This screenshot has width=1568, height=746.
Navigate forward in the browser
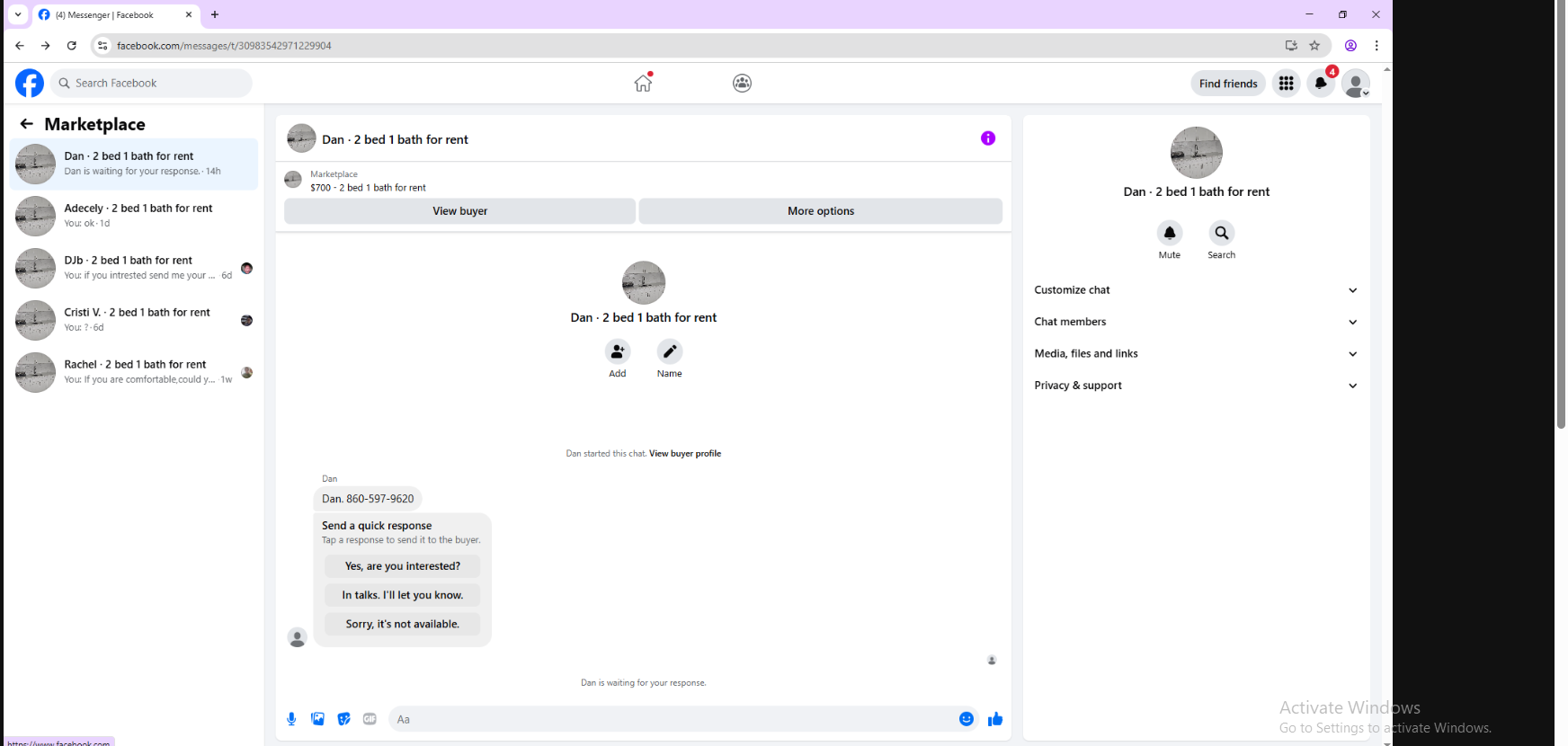(x=46, y=46)
